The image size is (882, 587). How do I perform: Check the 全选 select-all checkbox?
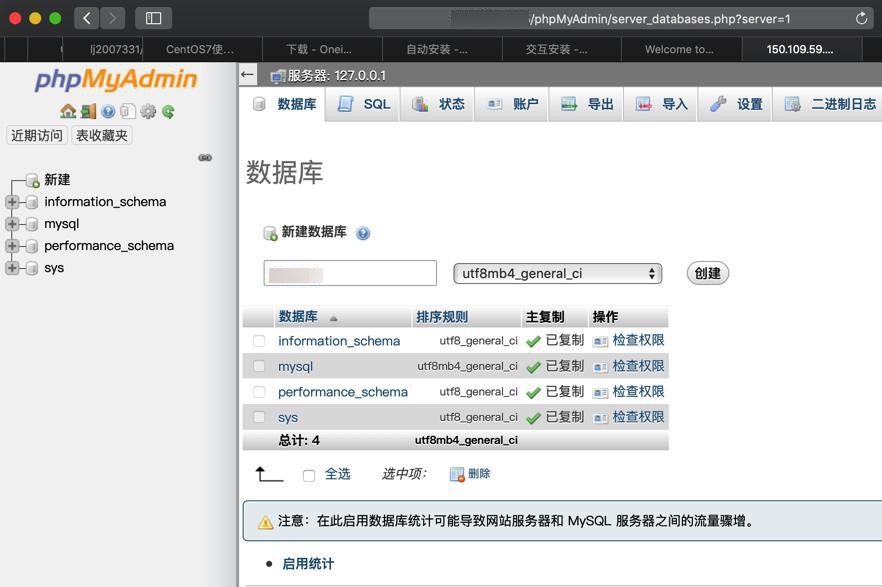click(309, 476)
